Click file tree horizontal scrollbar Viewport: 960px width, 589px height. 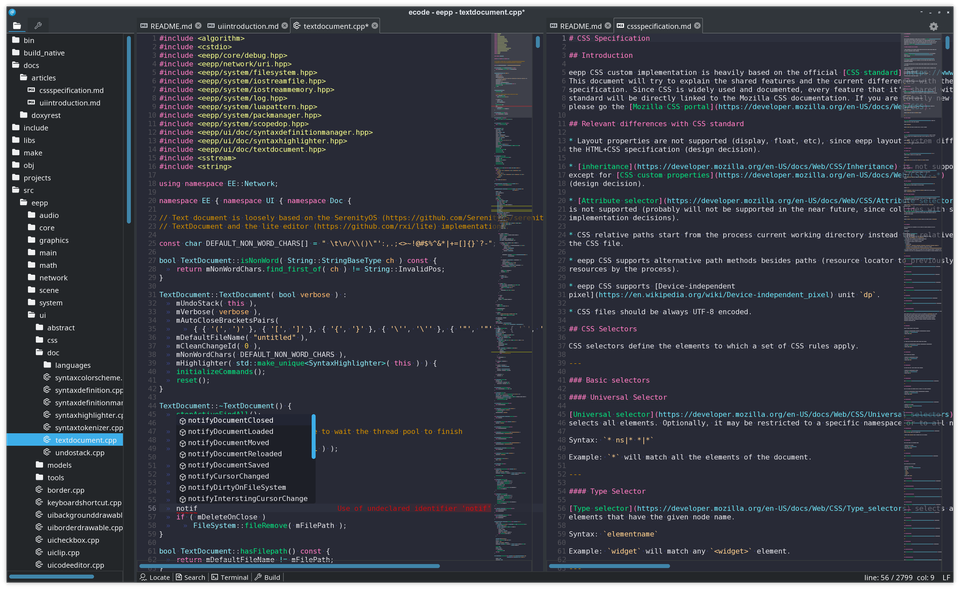tap(51, 577)
